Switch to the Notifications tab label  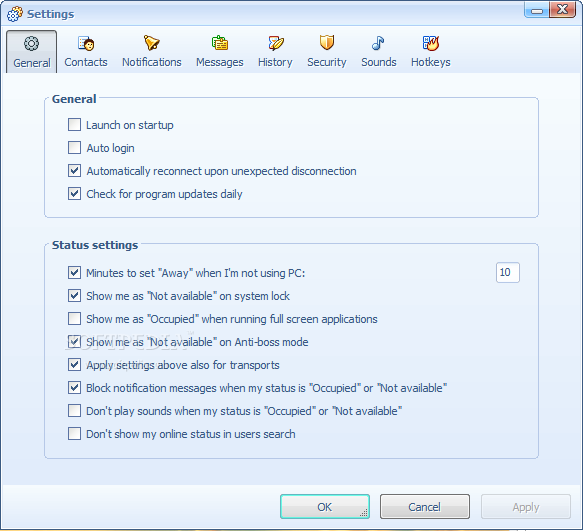(152, 62)
